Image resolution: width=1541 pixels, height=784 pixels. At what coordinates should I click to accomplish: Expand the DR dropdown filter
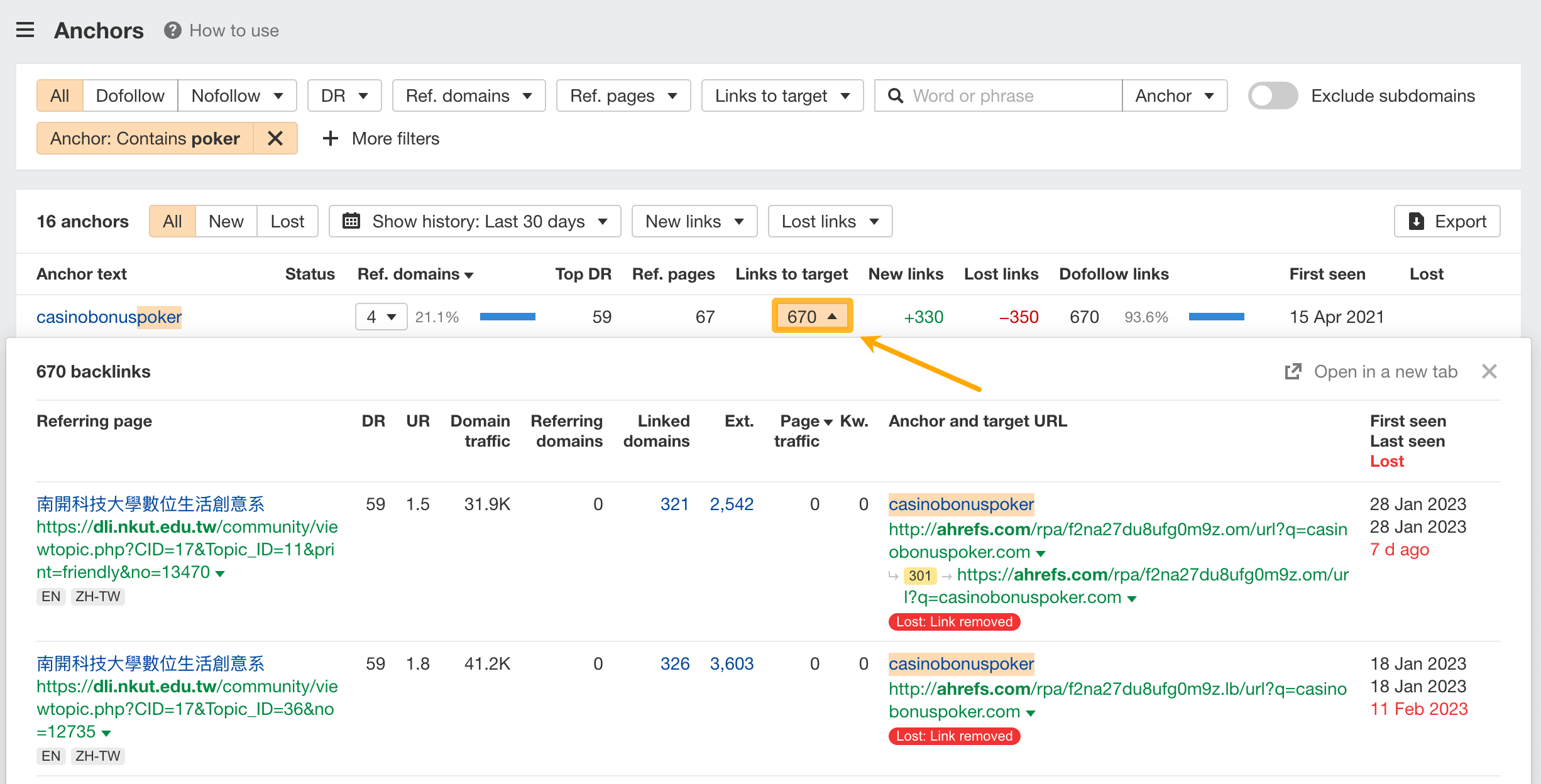(x=341, y=96)
